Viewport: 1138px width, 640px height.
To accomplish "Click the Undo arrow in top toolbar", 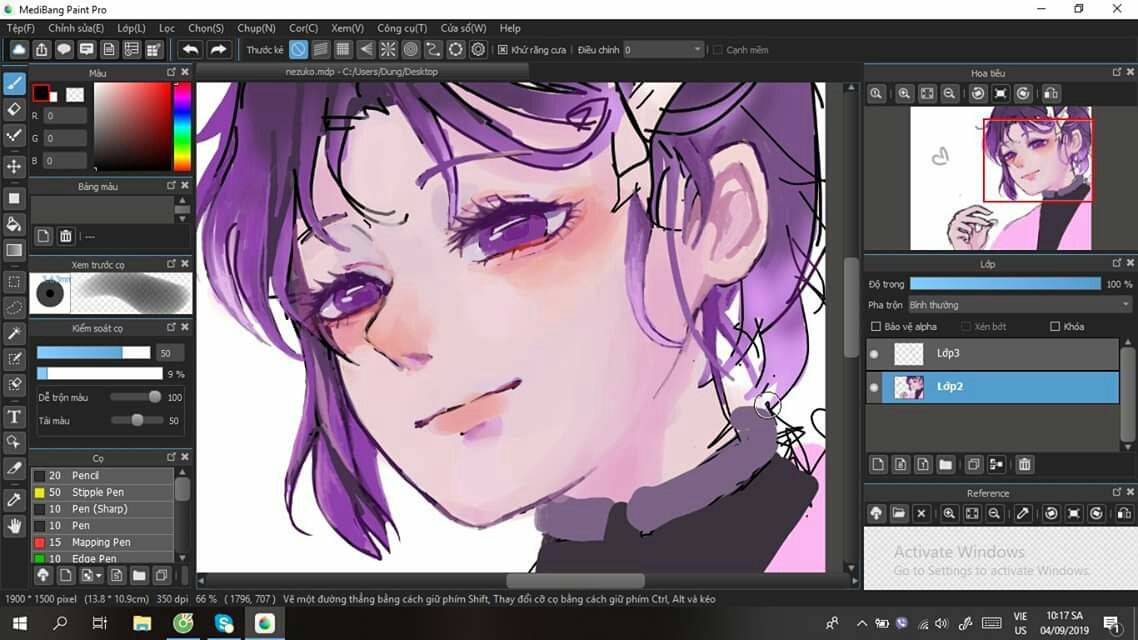I will coord(190,49).
